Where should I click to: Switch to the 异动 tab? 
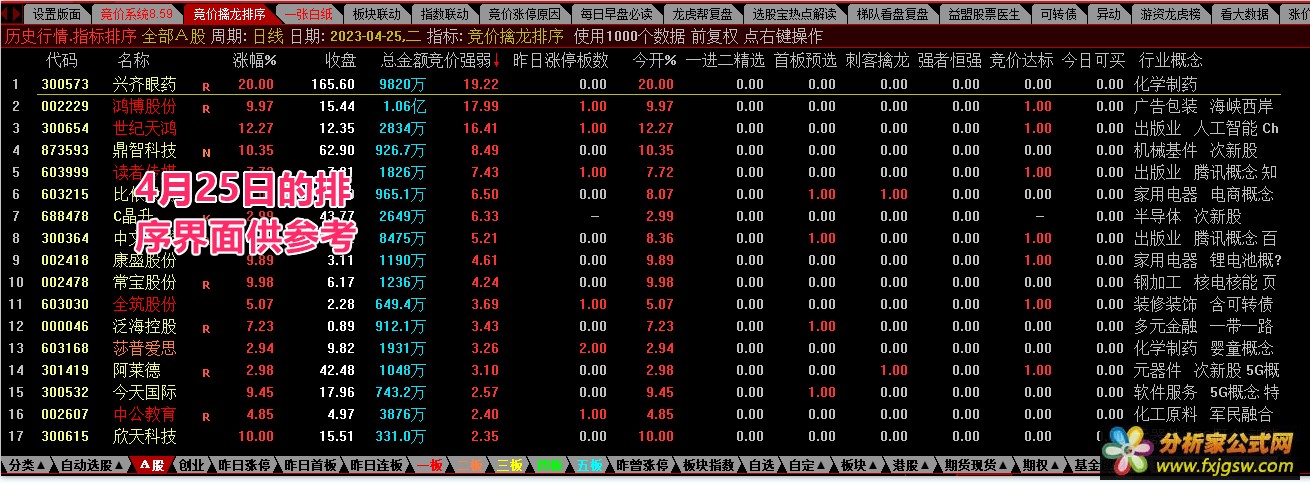1108,14
